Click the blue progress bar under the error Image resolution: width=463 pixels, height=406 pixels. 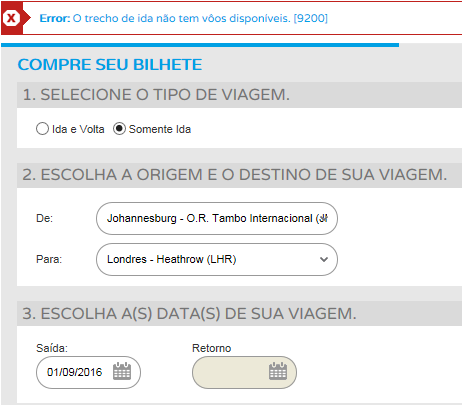click(200, 45)
